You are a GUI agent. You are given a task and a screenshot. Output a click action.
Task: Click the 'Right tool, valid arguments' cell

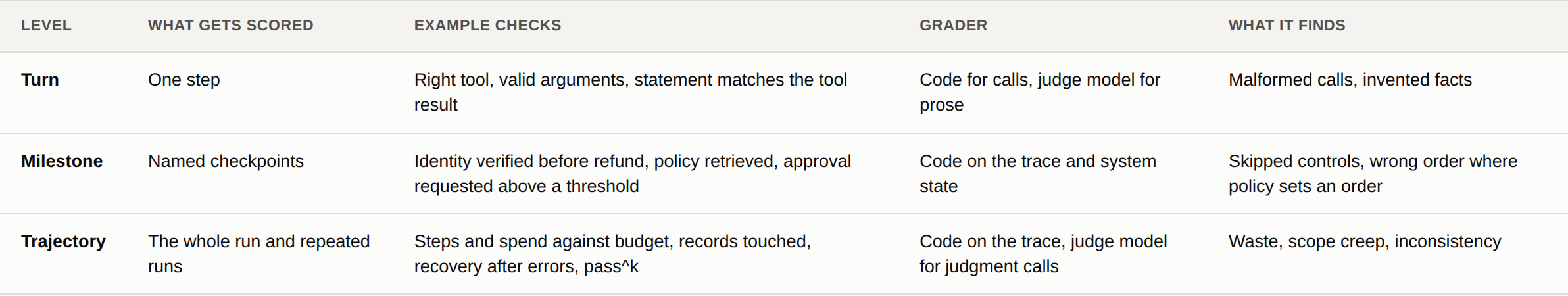631,92
